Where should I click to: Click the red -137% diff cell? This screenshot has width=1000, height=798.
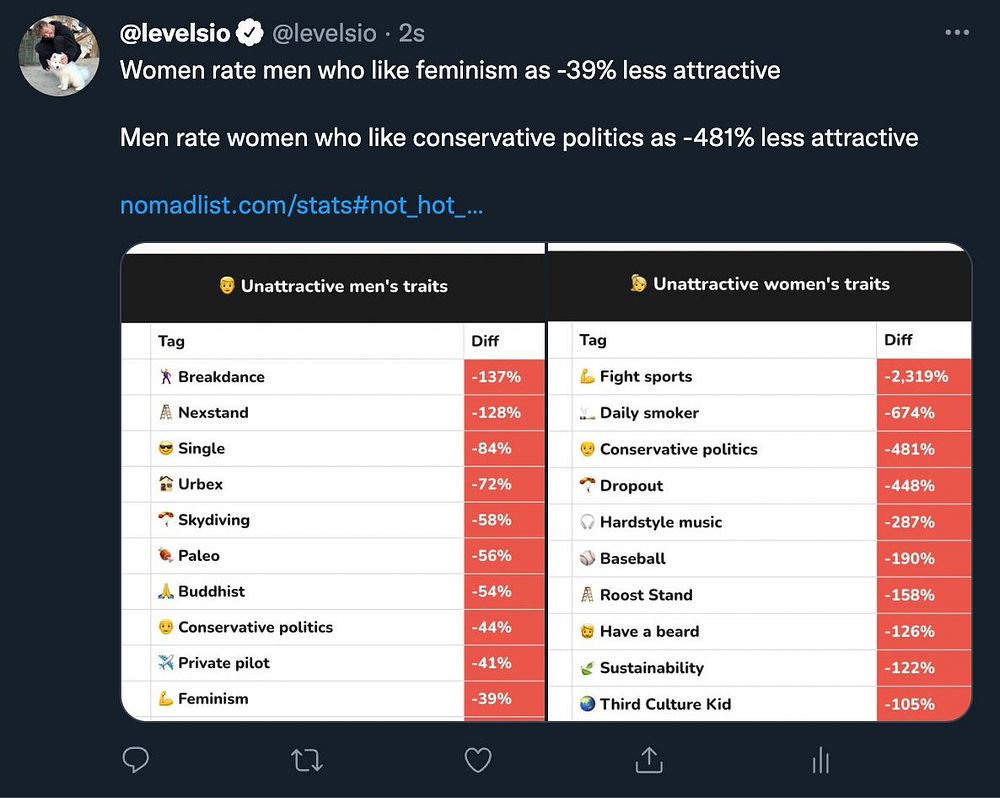coord(496,377)
